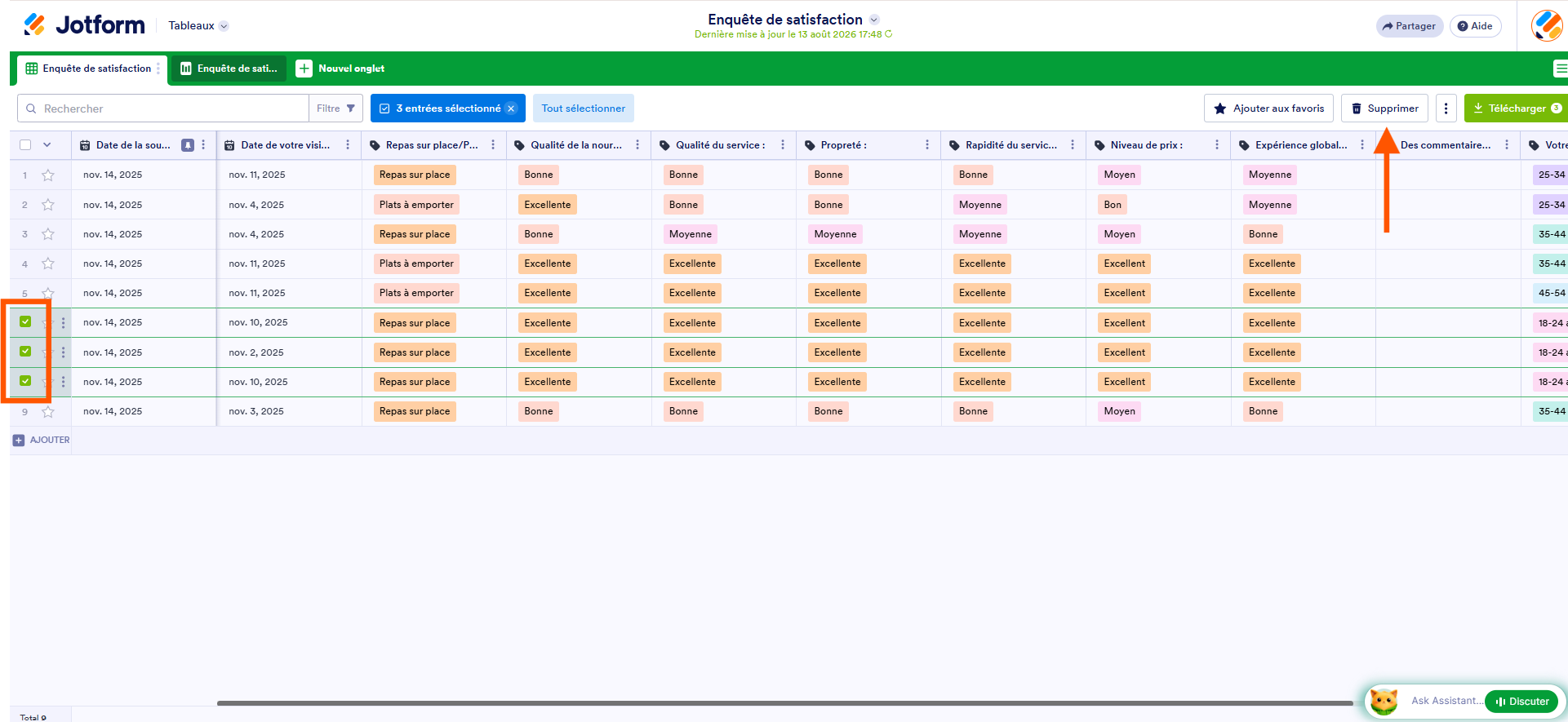This screenshot has width=1568, height=722.
Task: Focus the Rechercher search field
Action: [163, 109]
